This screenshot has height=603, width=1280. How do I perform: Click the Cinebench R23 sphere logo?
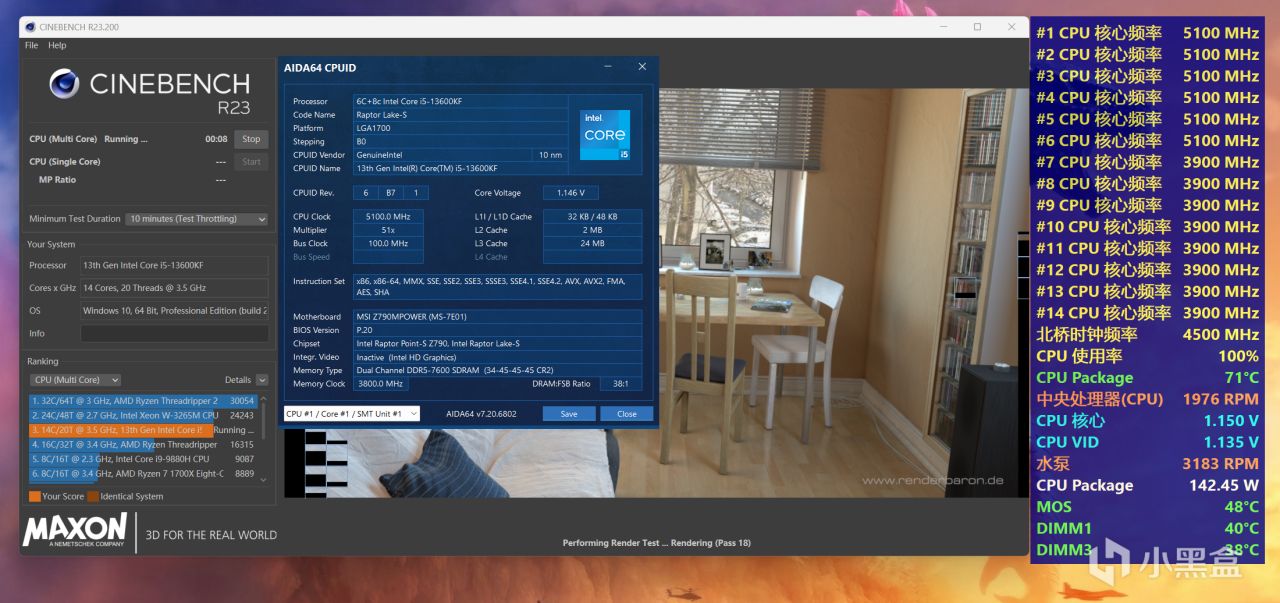pyautogui.click(x=64, y=84)
